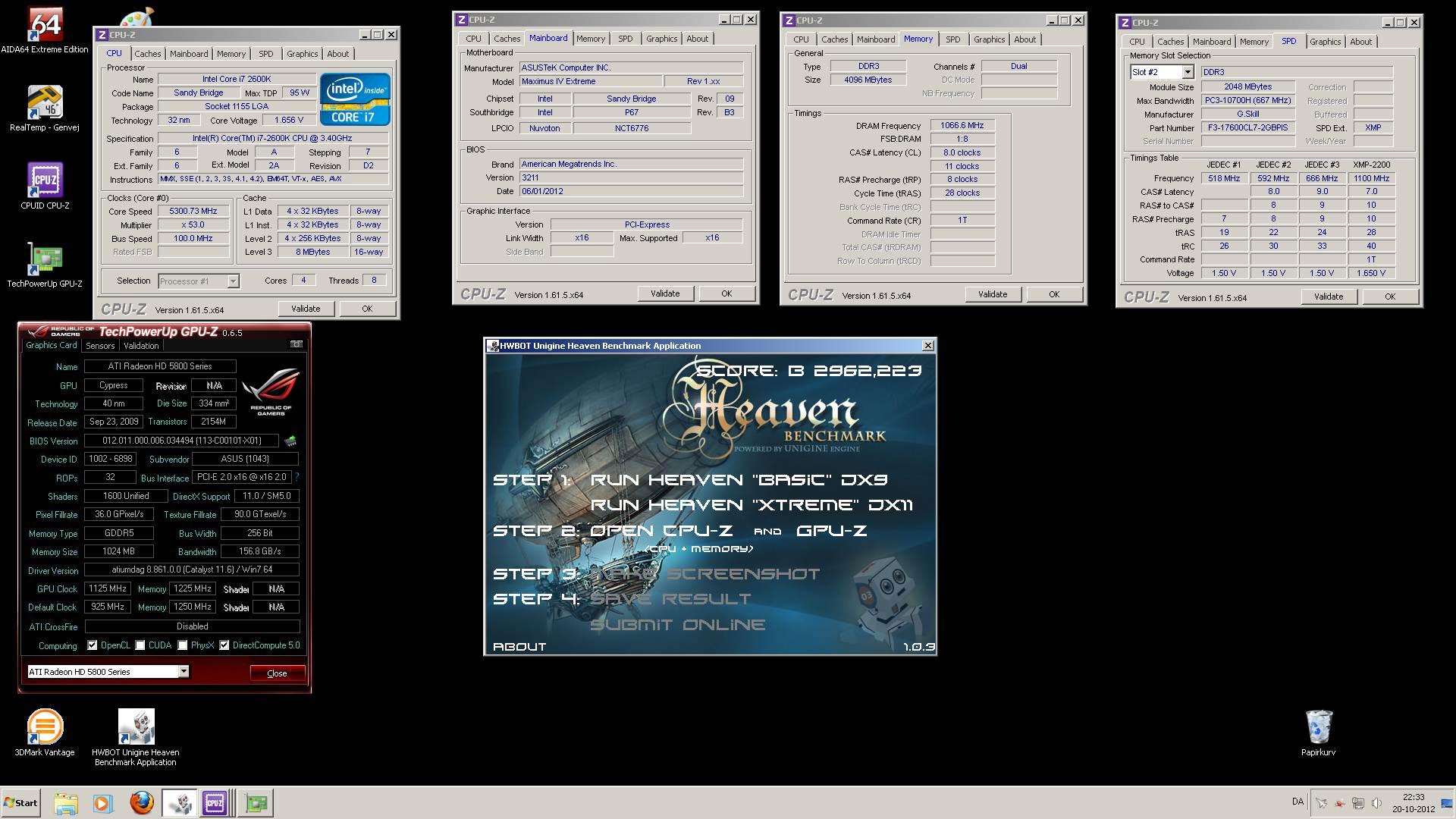
Task: Click the GPU-Z link in Heaven step 2
Action: pyautogui.click(x=831, y=531)
